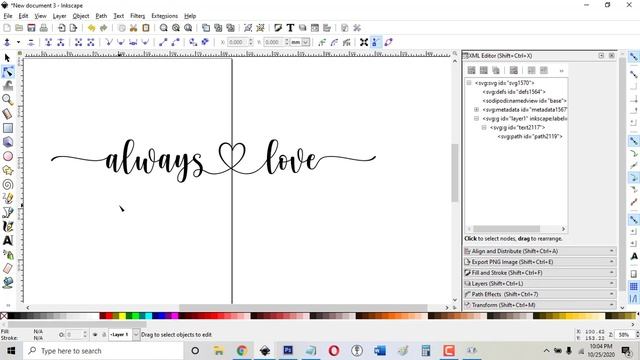Select the Eraser tool
This screenshot has width=640, height=360.
tap(7, 269)
